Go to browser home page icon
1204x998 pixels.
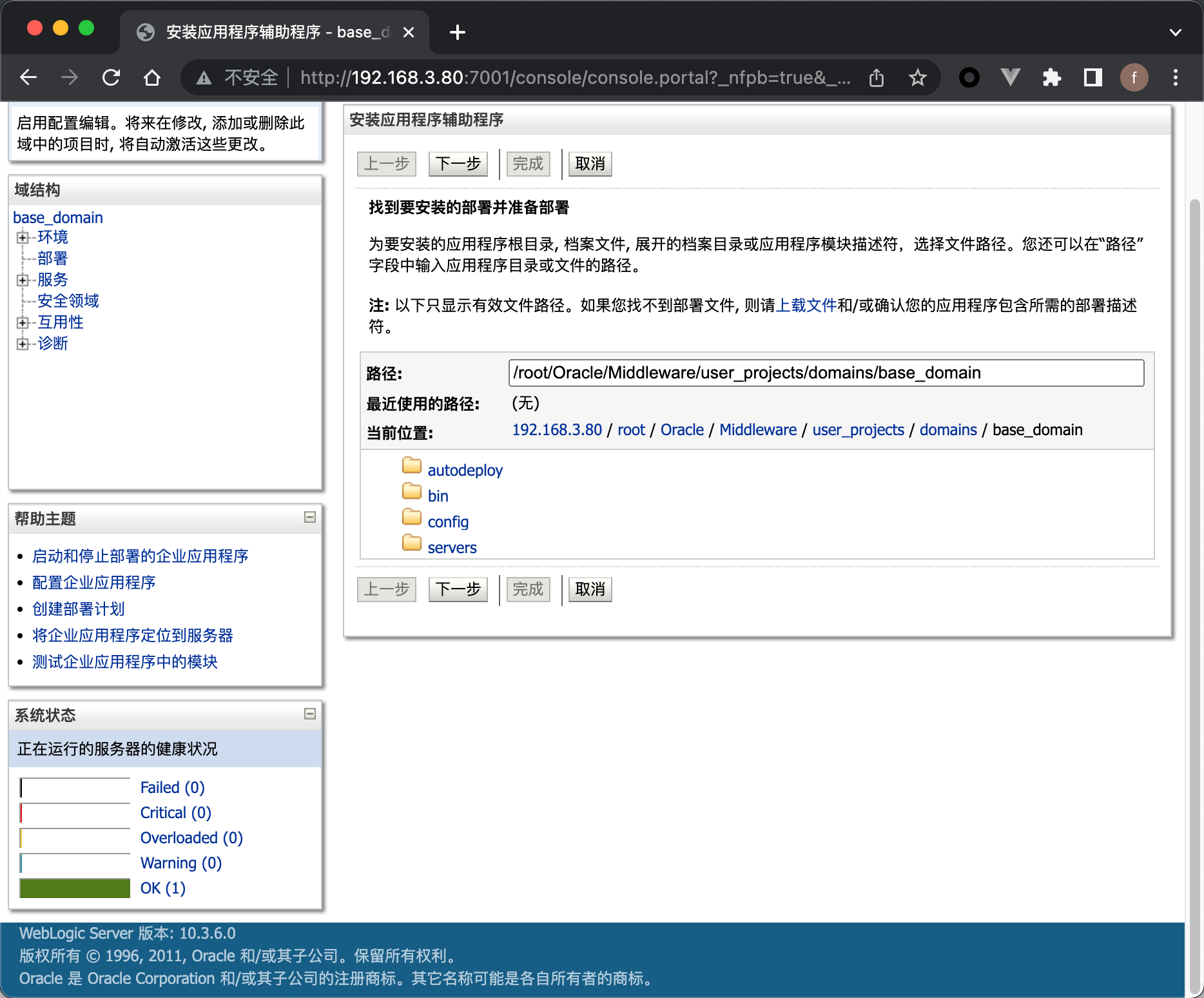(x=152, y=78)
